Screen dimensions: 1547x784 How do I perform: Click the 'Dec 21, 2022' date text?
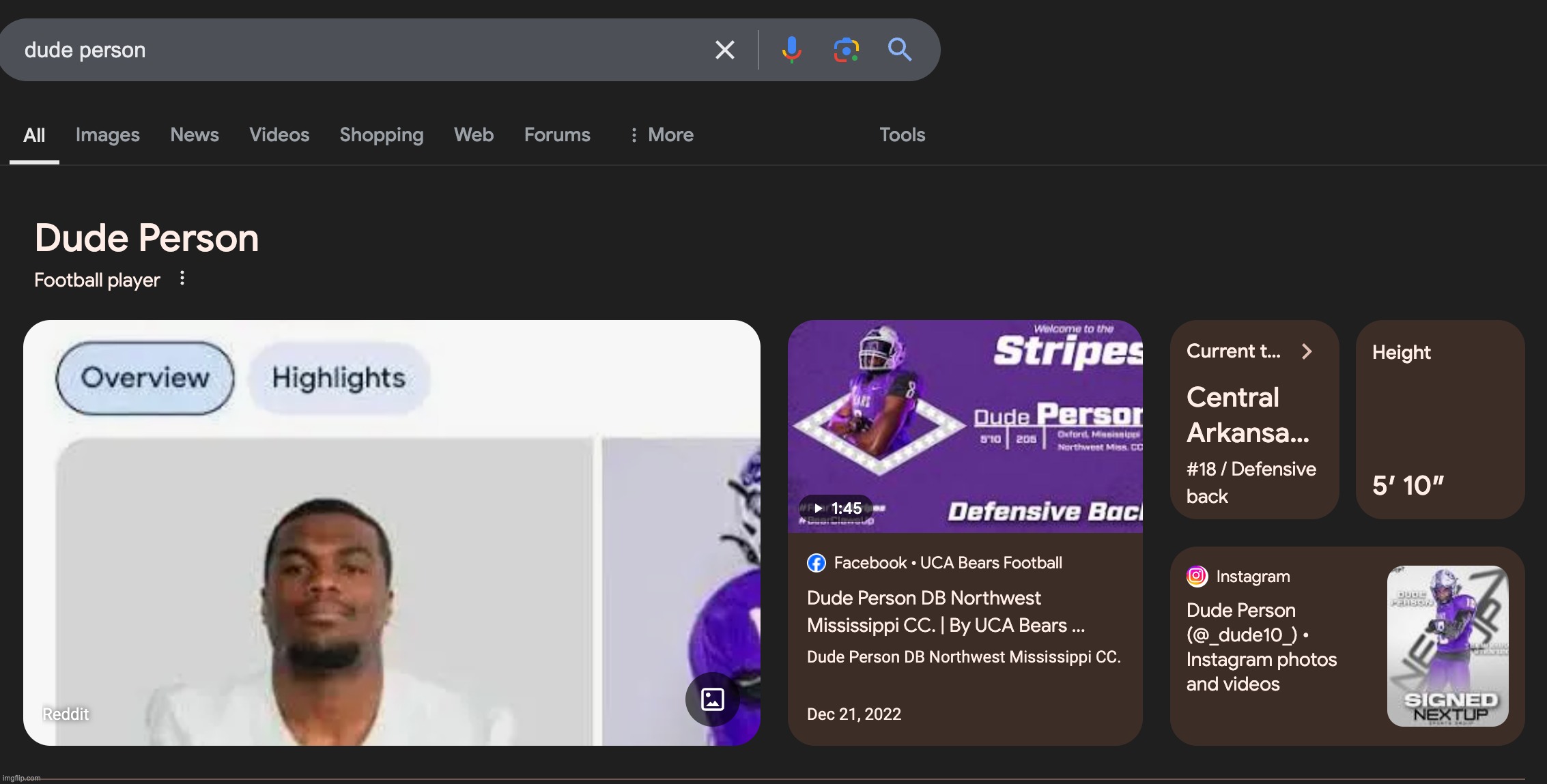(x=854, y=714)
